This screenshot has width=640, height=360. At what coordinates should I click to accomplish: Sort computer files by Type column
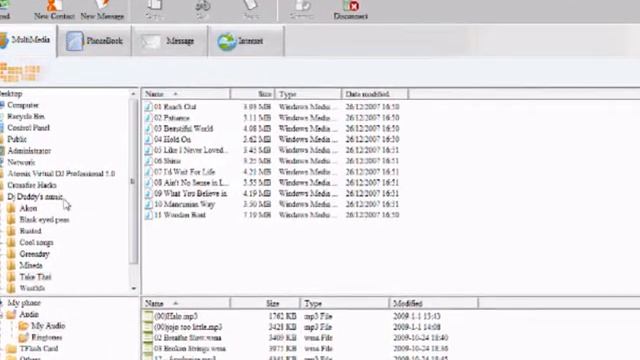point(308,94)
